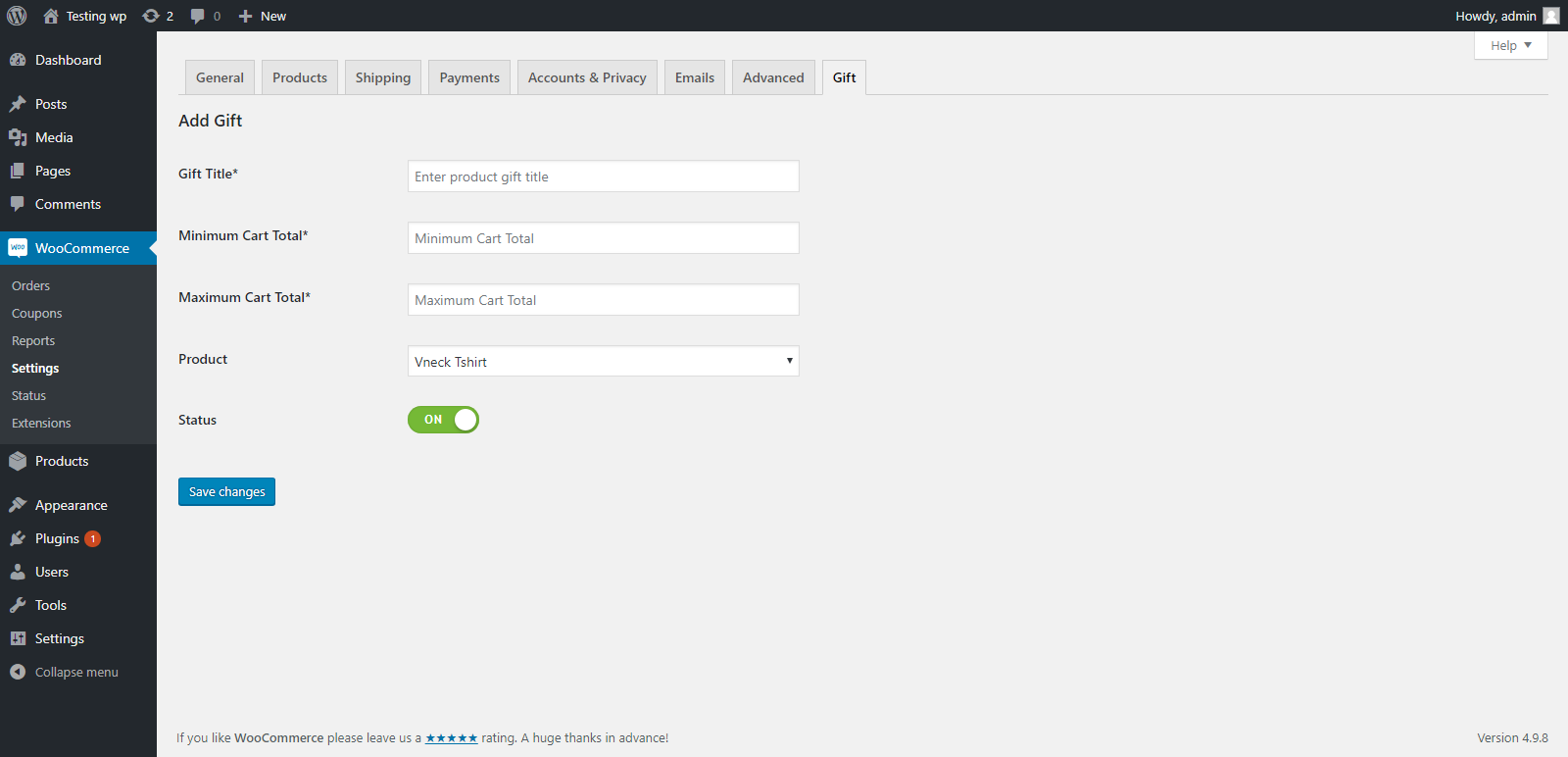Open Extensions submenu item
The height and width of the screenshot is (757, 1568).
41,423
